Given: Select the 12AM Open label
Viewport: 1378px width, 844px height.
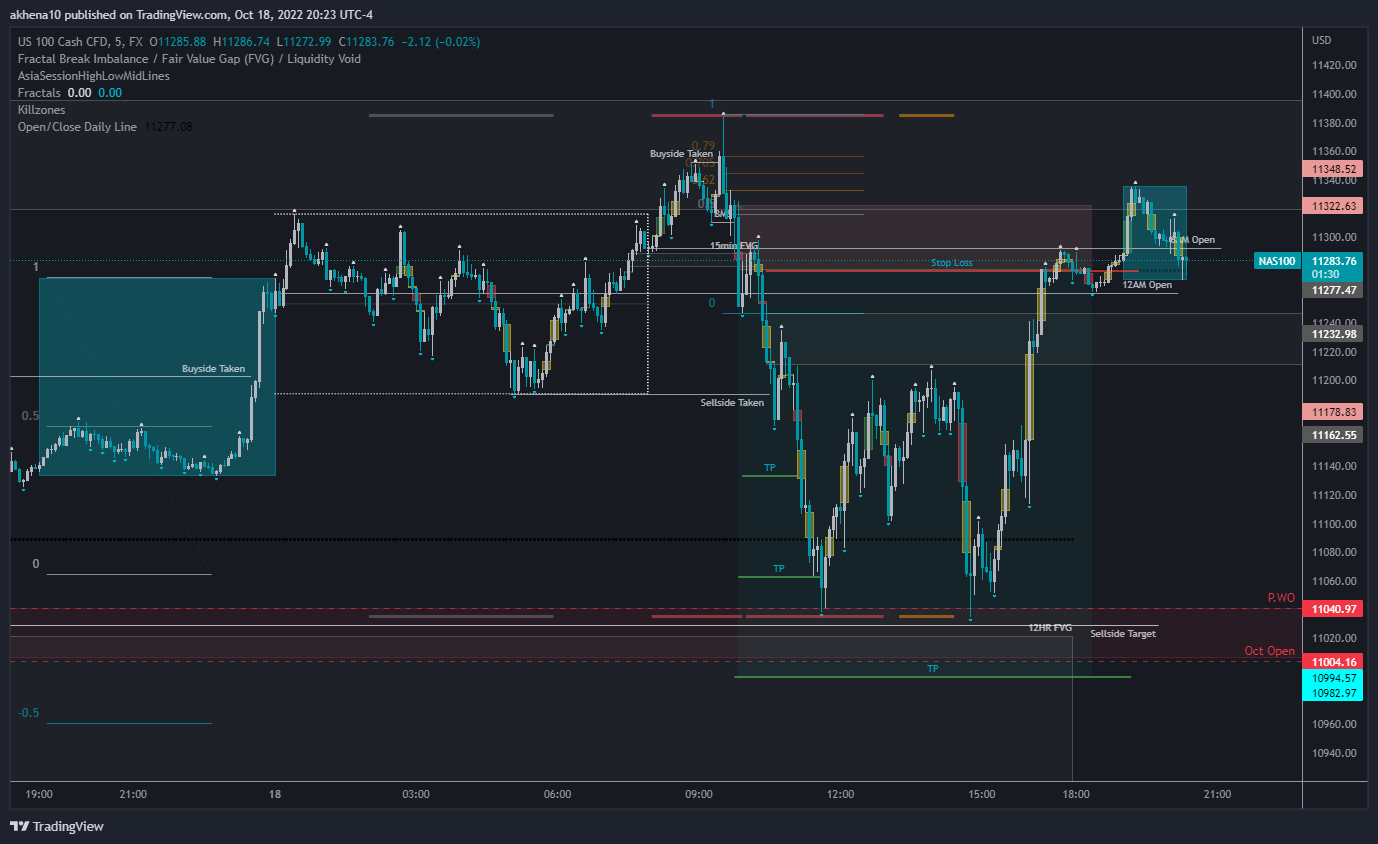Looking at the screenshot, I should [x=1147, y=285].
